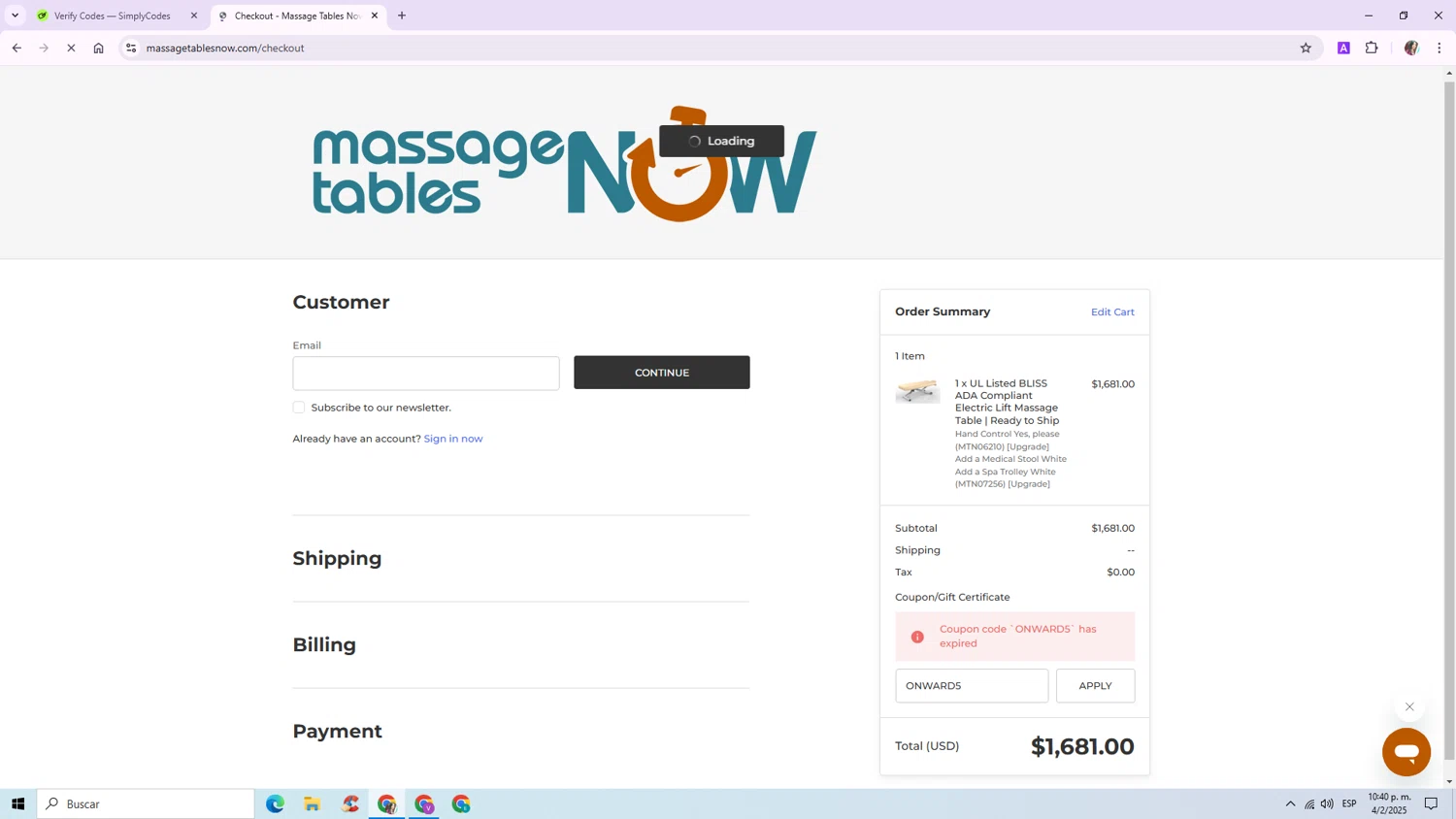1456x819 pixels.
Task: Open a new browser tab
Action: 402,16
